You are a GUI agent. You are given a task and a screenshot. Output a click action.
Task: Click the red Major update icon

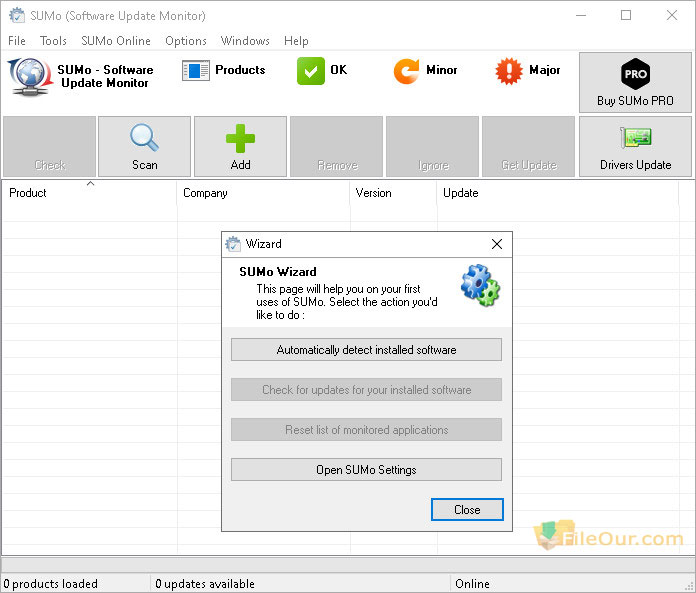509,71
